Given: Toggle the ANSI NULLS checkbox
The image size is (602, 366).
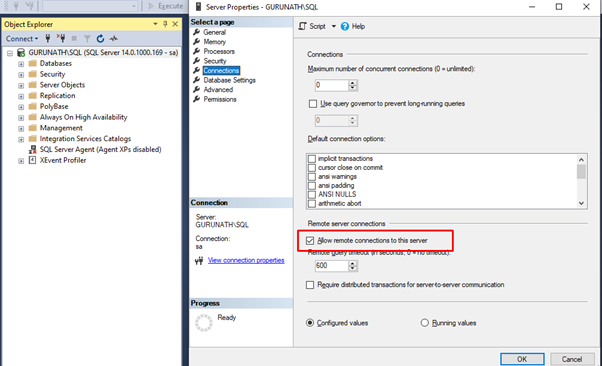Looking at the screenshot, I should click(312, 195).
